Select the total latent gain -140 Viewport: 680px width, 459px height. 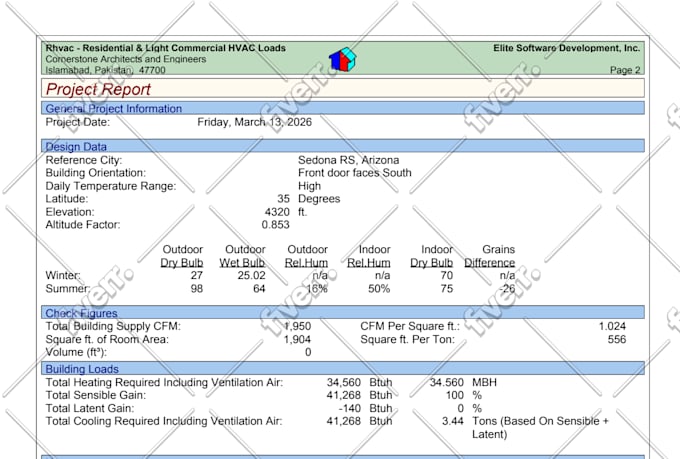(350, 408)
